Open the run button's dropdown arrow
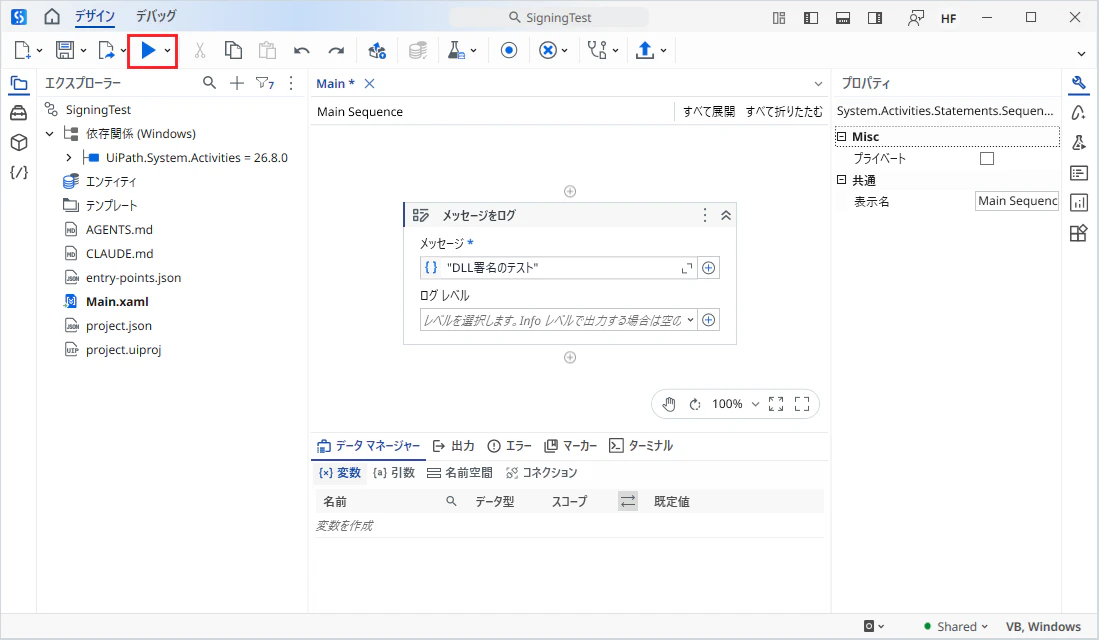This screenshot has height=640, width=1099. [168, 50]
